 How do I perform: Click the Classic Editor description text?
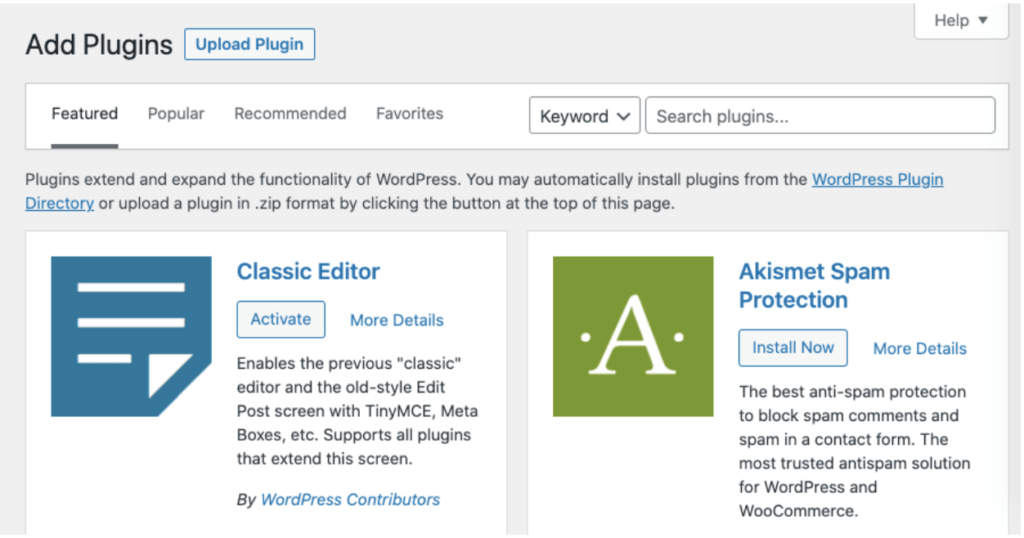353,410
